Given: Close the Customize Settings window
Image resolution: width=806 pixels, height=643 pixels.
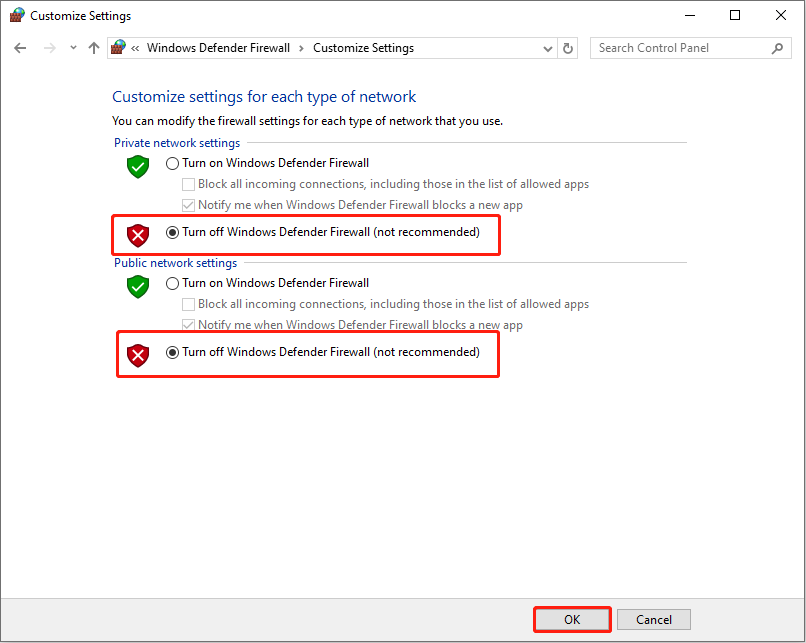Looking at the screenshot, I should tap(781, 15).
